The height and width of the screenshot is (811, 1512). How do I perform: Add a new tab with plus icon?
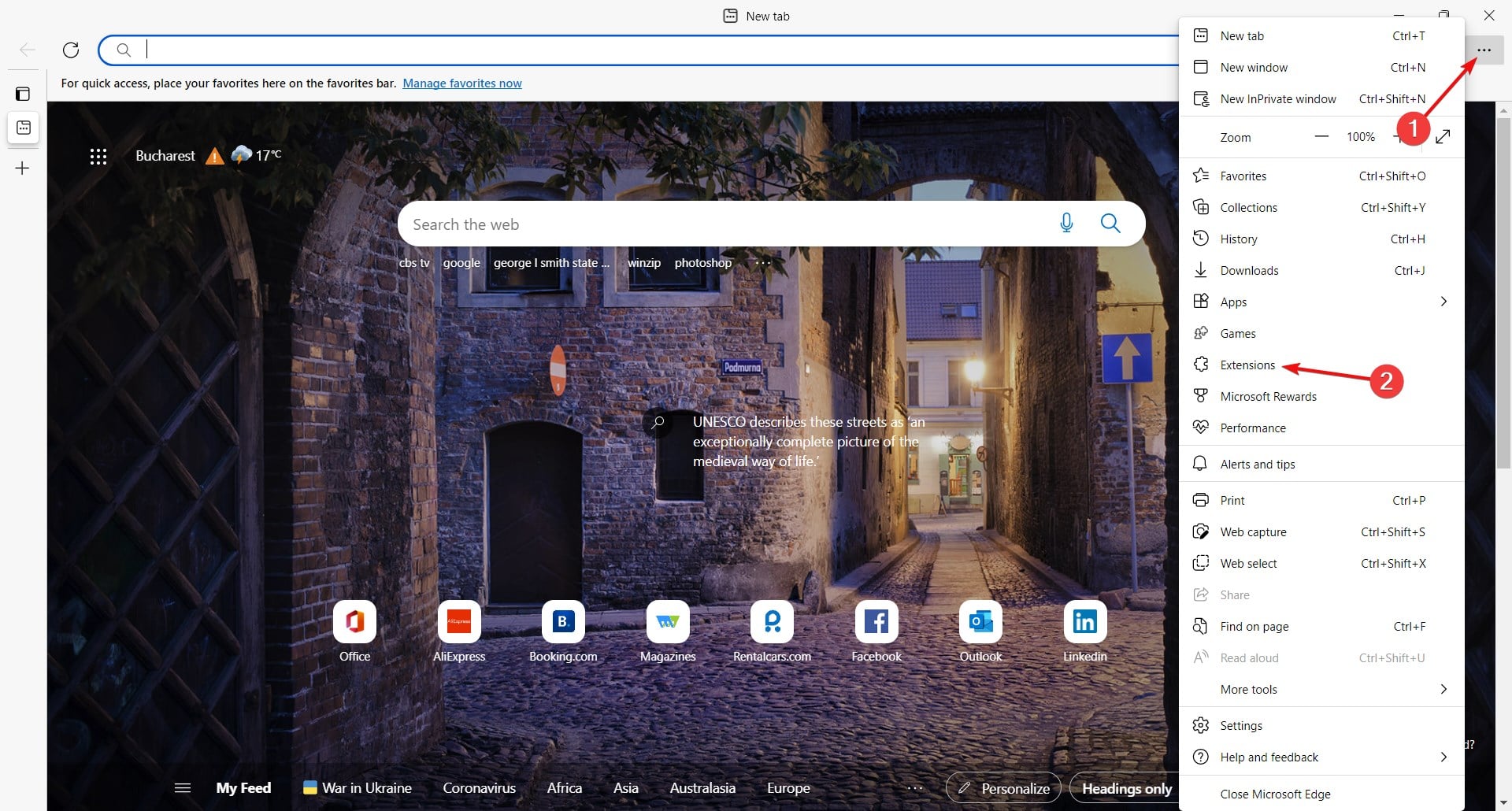23,168
